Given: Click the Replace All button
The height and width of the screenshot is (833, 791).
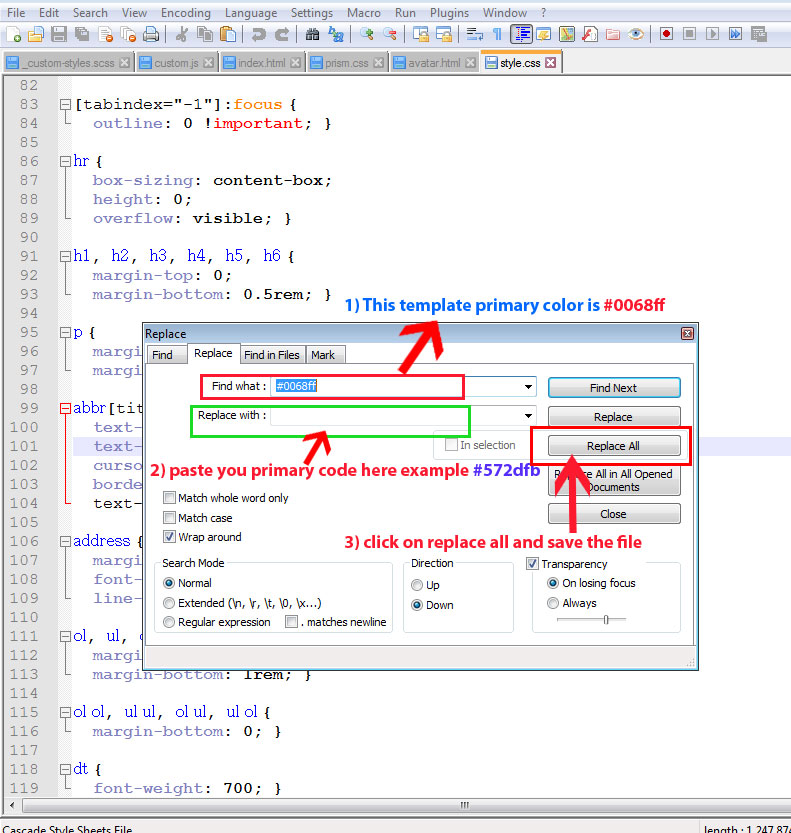Looking at the screenshot, I should [613, 446].
